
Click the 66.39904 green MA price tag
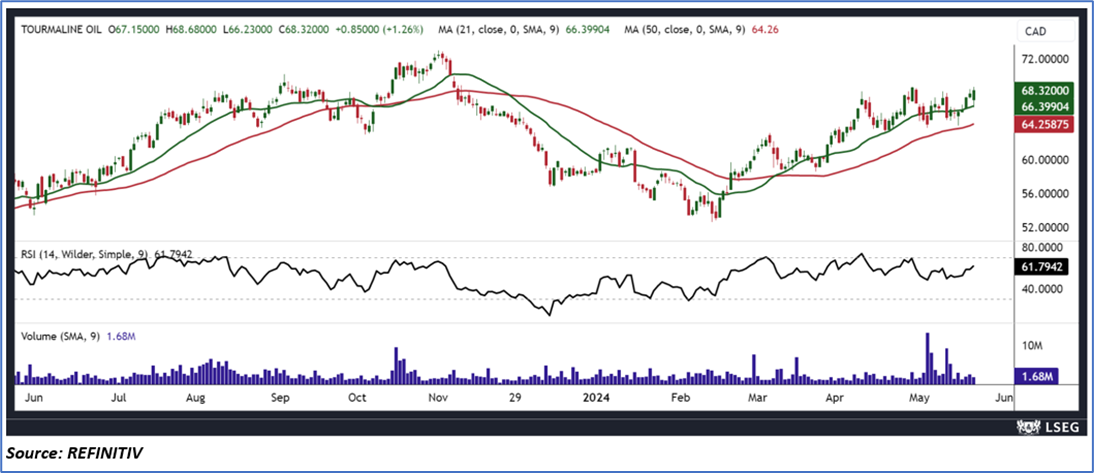[x=1046, y=105]
